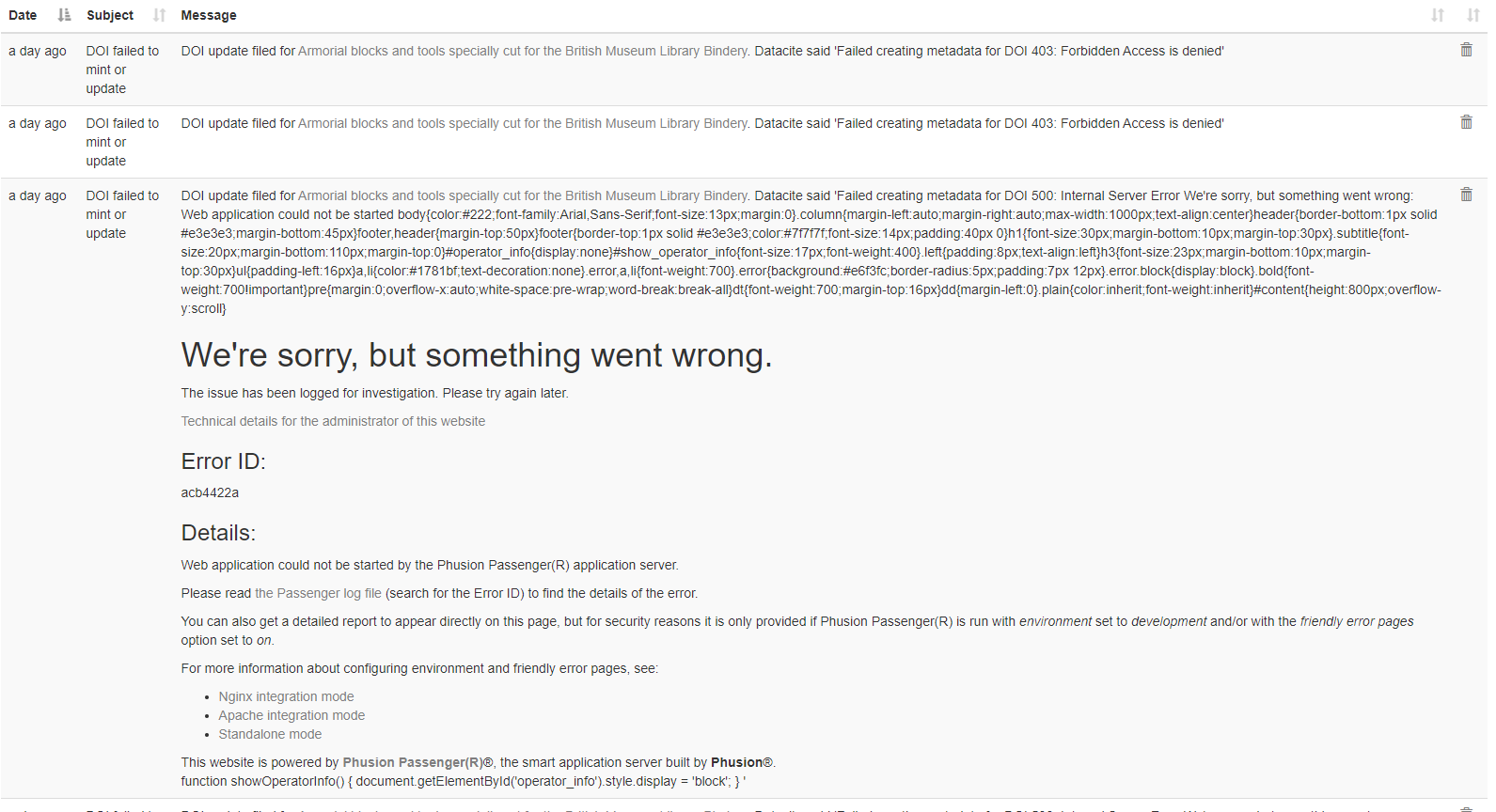Delete the first 'DOI failed to mint' notification

pyautogui.click(x=1465, y=49)
